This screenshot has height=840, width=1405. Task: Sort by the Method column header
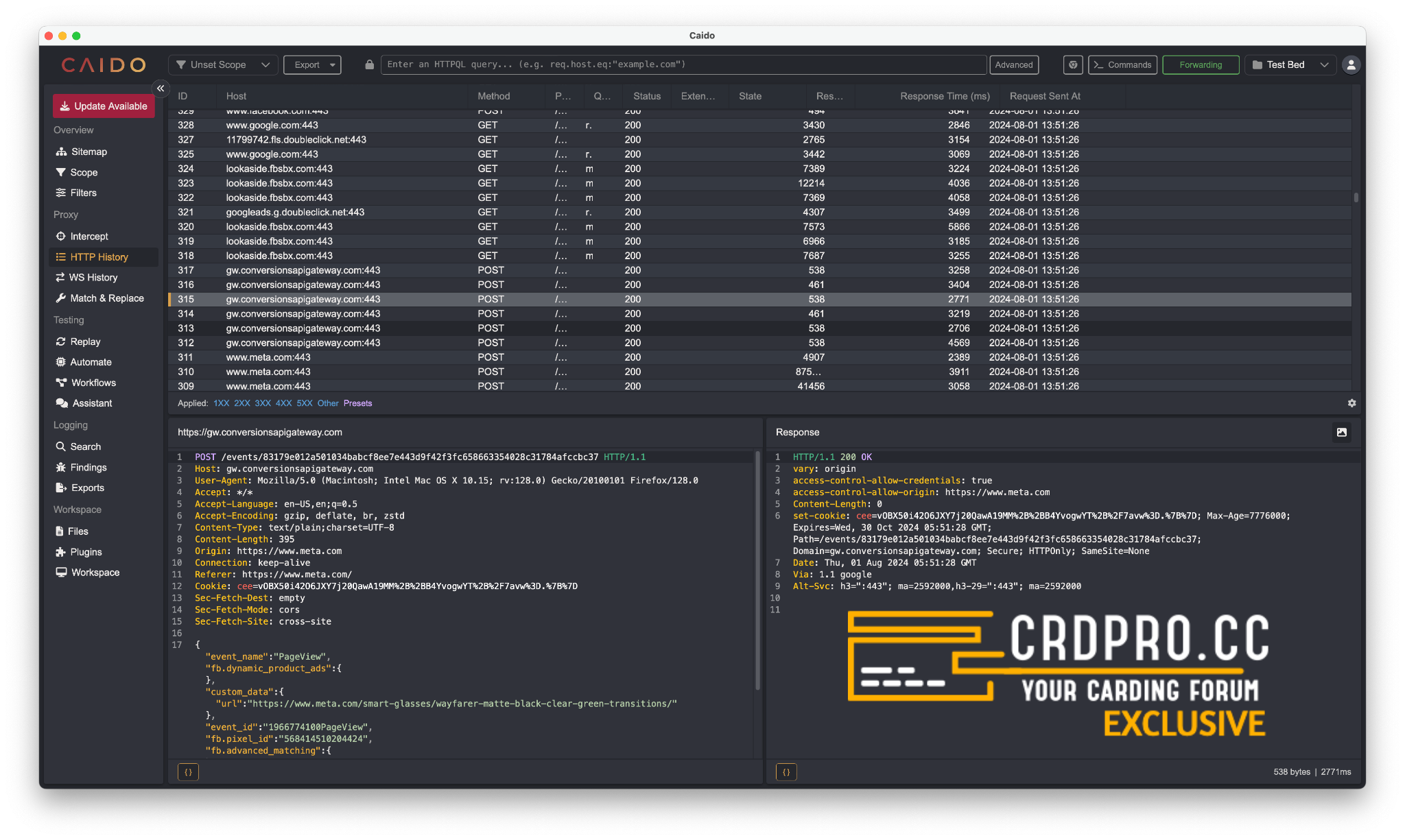494,96
